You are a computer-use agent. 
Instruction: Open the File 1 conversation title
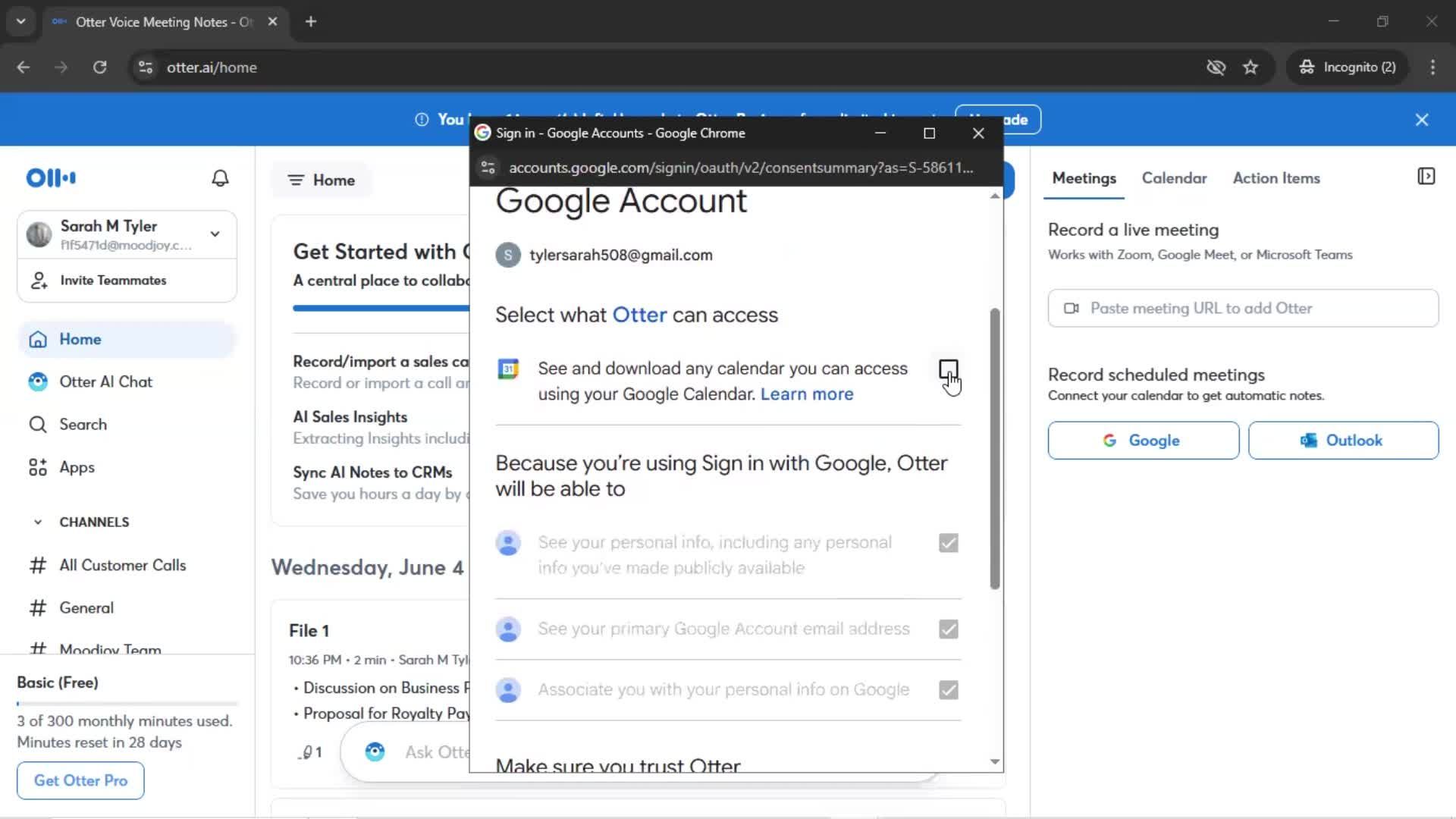tap(309, 631)
